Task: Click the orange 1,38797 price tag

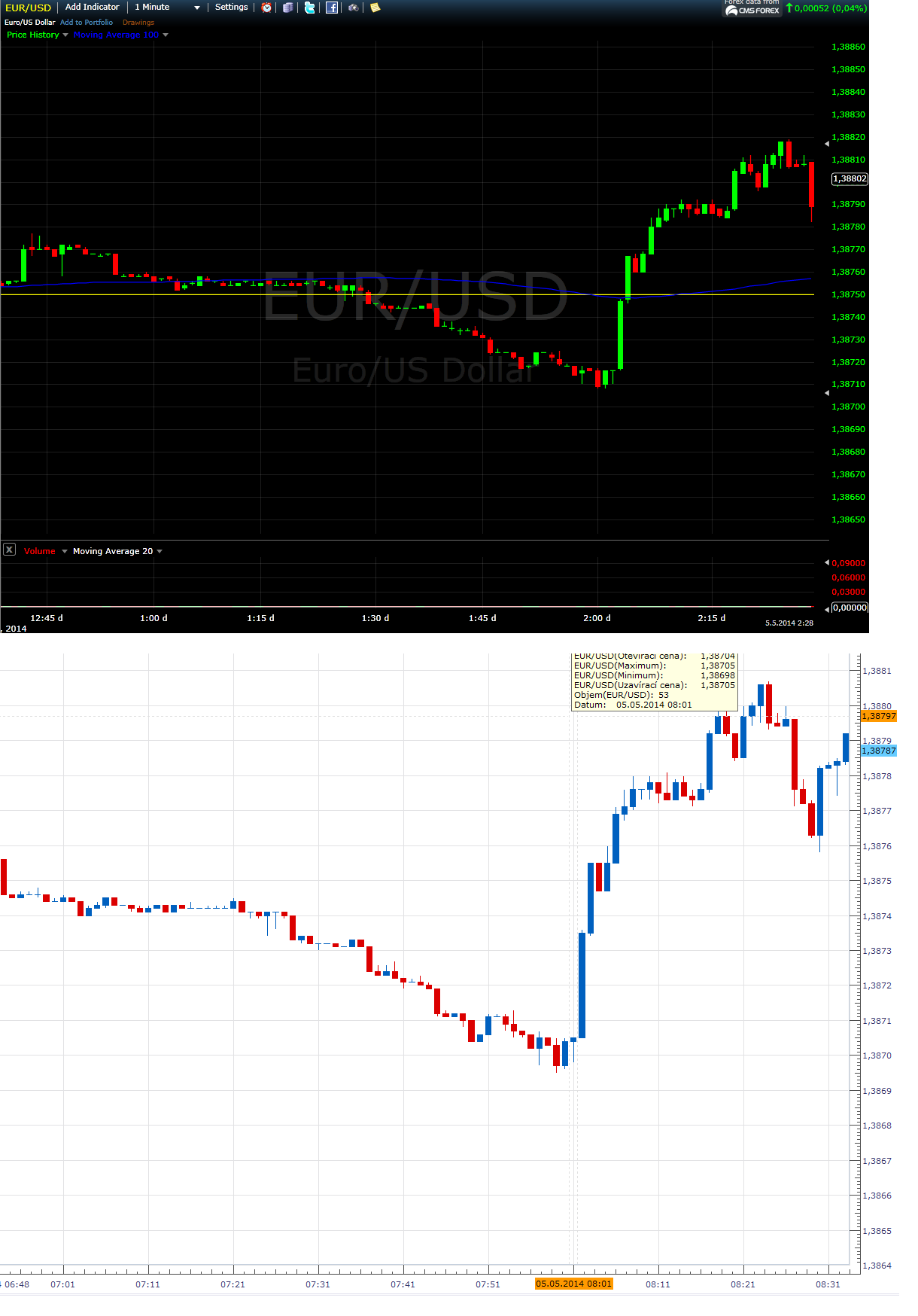Action: 879,716
